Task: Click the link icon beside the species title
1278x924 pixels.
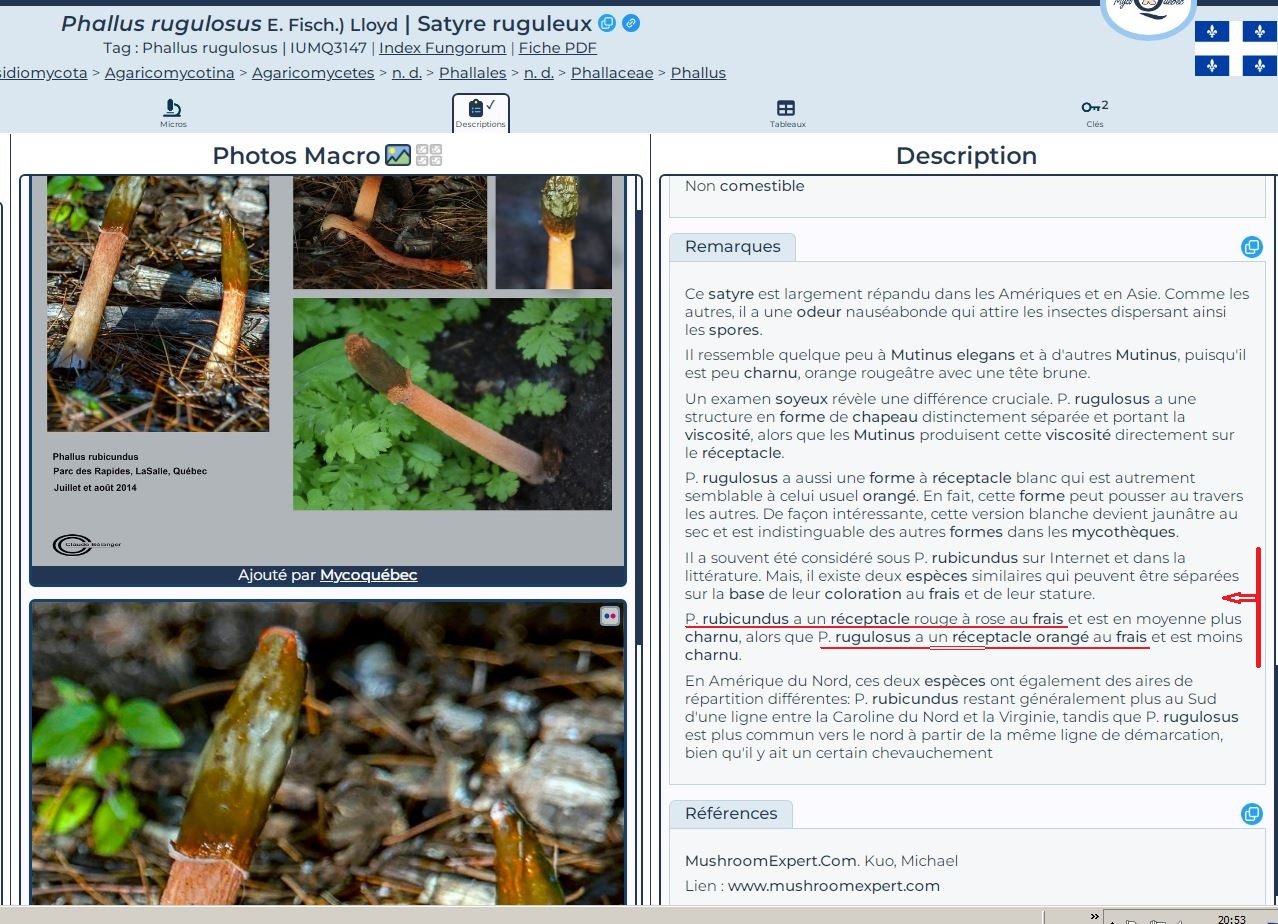Action: (631, 24)
